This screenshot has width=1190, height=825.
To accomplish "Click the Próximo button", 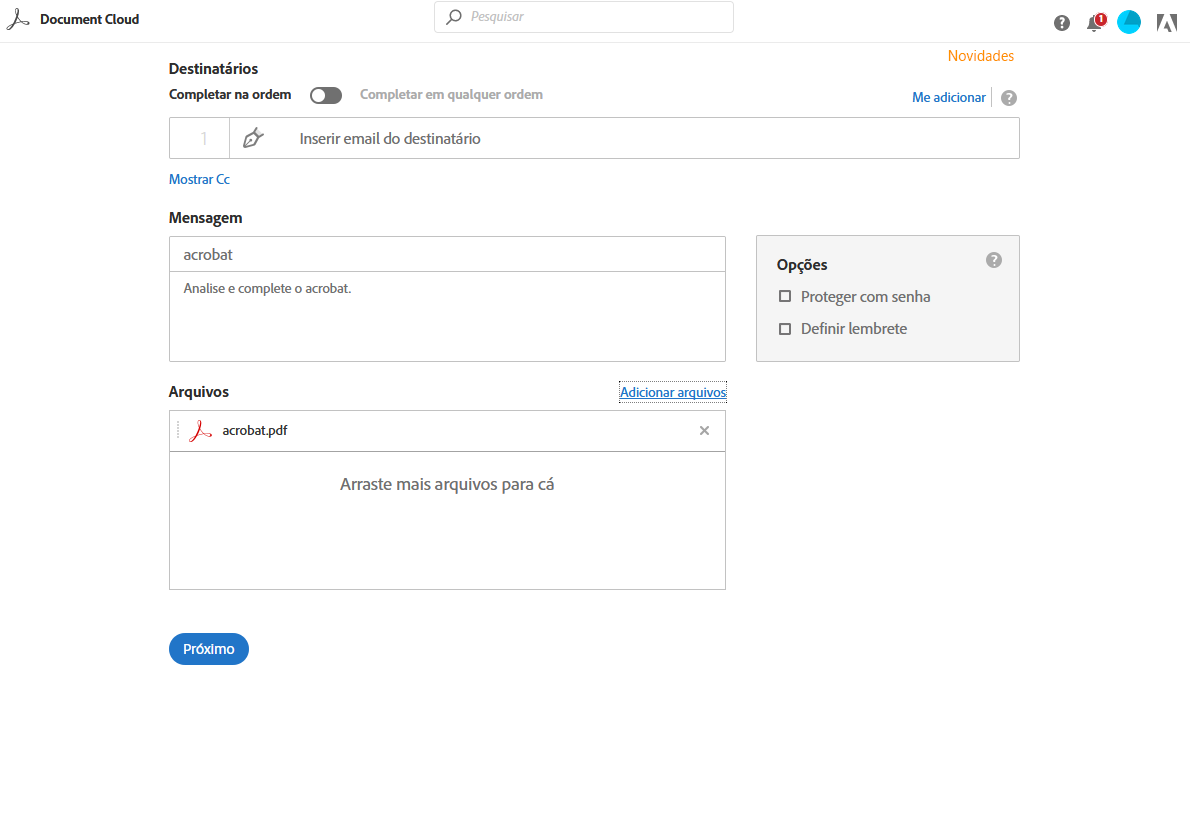I will pyautogui.click(x=208, y=649).
